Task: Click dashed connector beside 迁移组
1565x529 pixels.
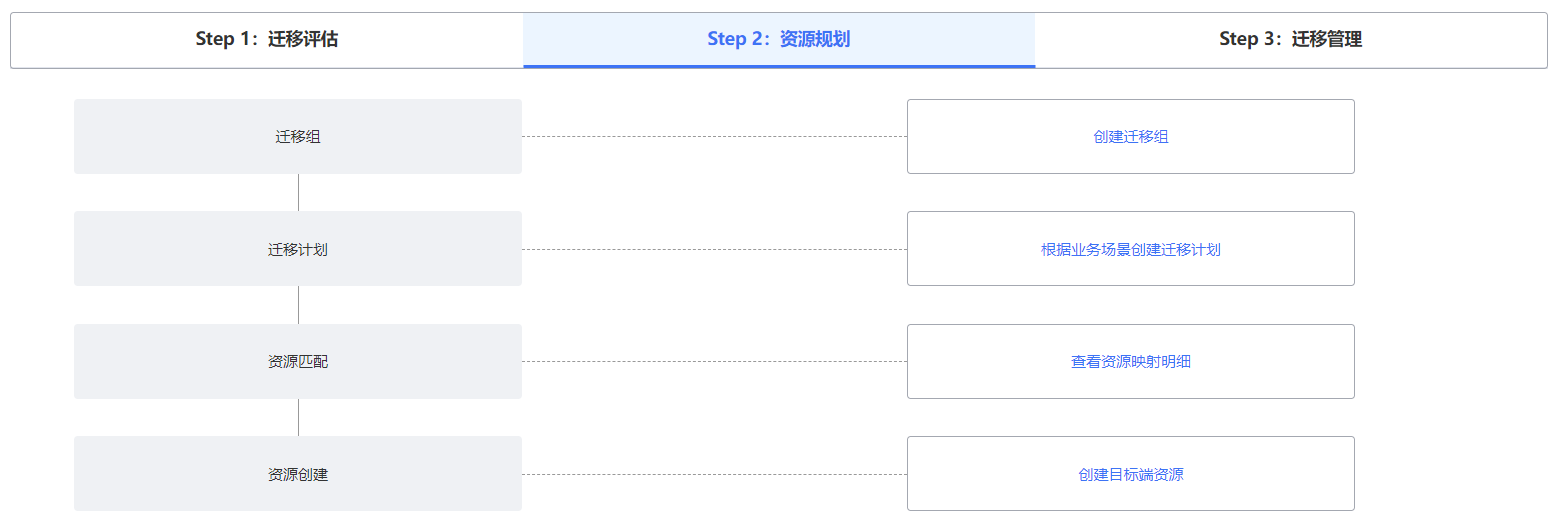Action: coord(714,136)
